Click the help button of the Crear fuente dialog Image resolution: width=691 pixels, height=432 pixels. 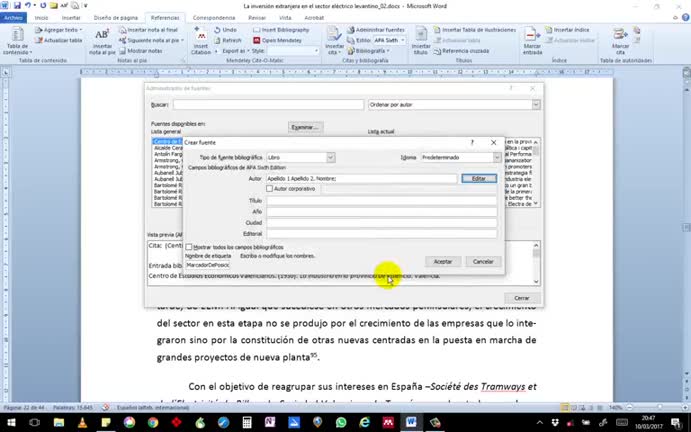click(x=472, y=142)
